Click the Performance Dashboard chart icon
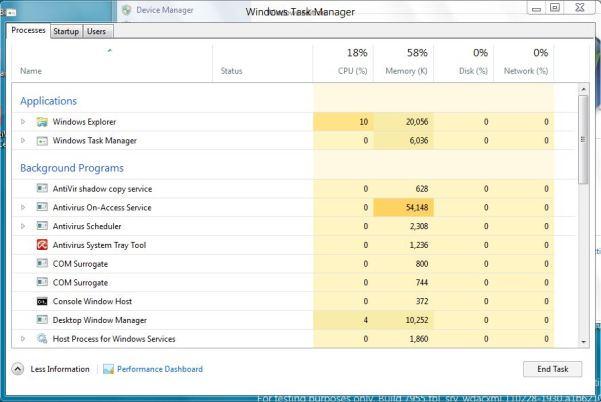 108,369
